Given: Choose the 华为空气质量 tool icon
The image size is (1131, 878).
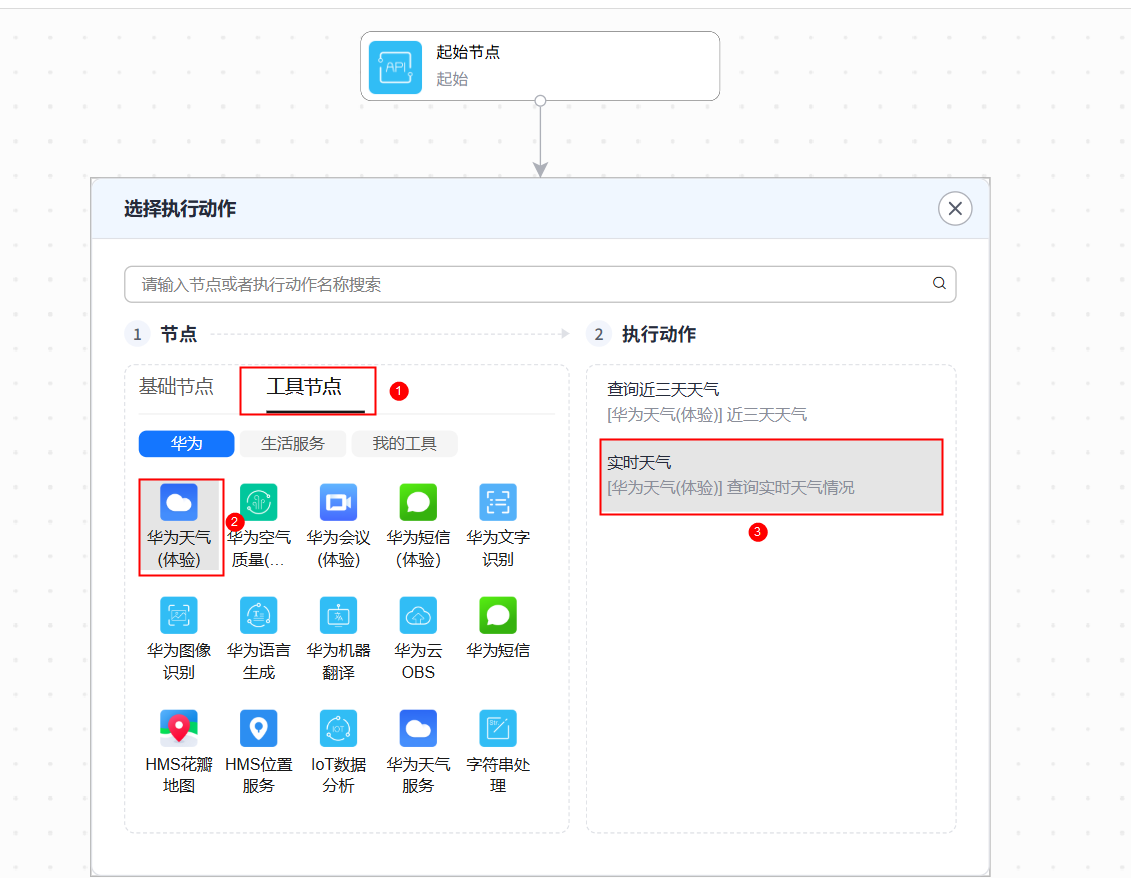Looking at the screenshot, I should click(x=258, y=502).
